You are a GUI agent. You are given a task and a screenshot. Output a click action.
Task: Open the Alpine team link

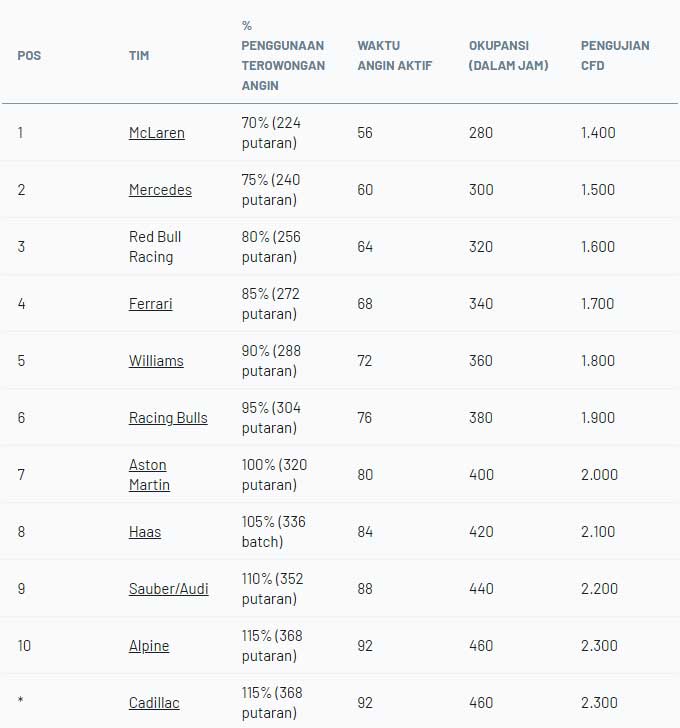(149, 646)
